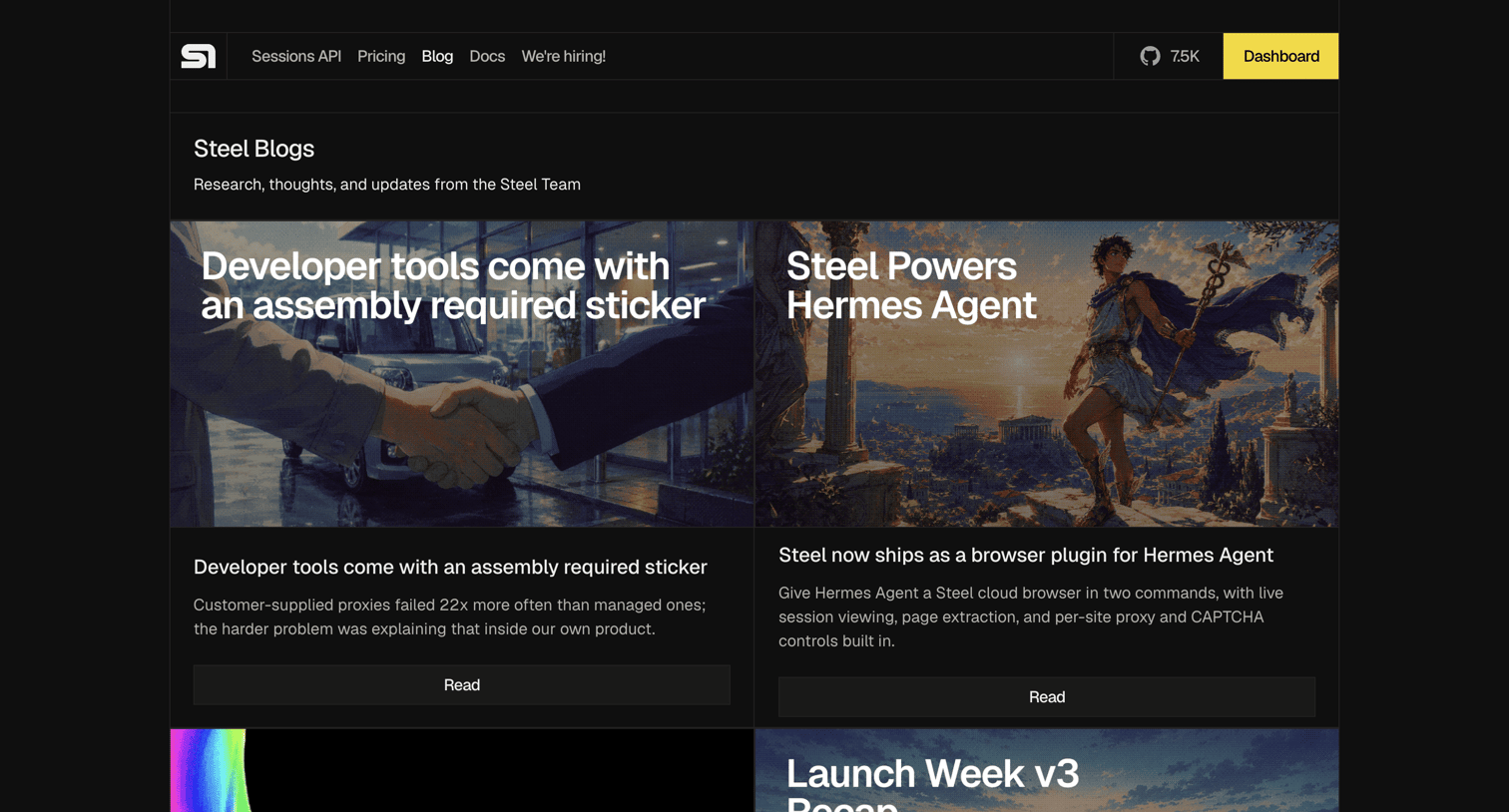This screenshot has width=1509, height=812.
Task: Visit the We're hiring! link
Action: click(x=563, y=56)
